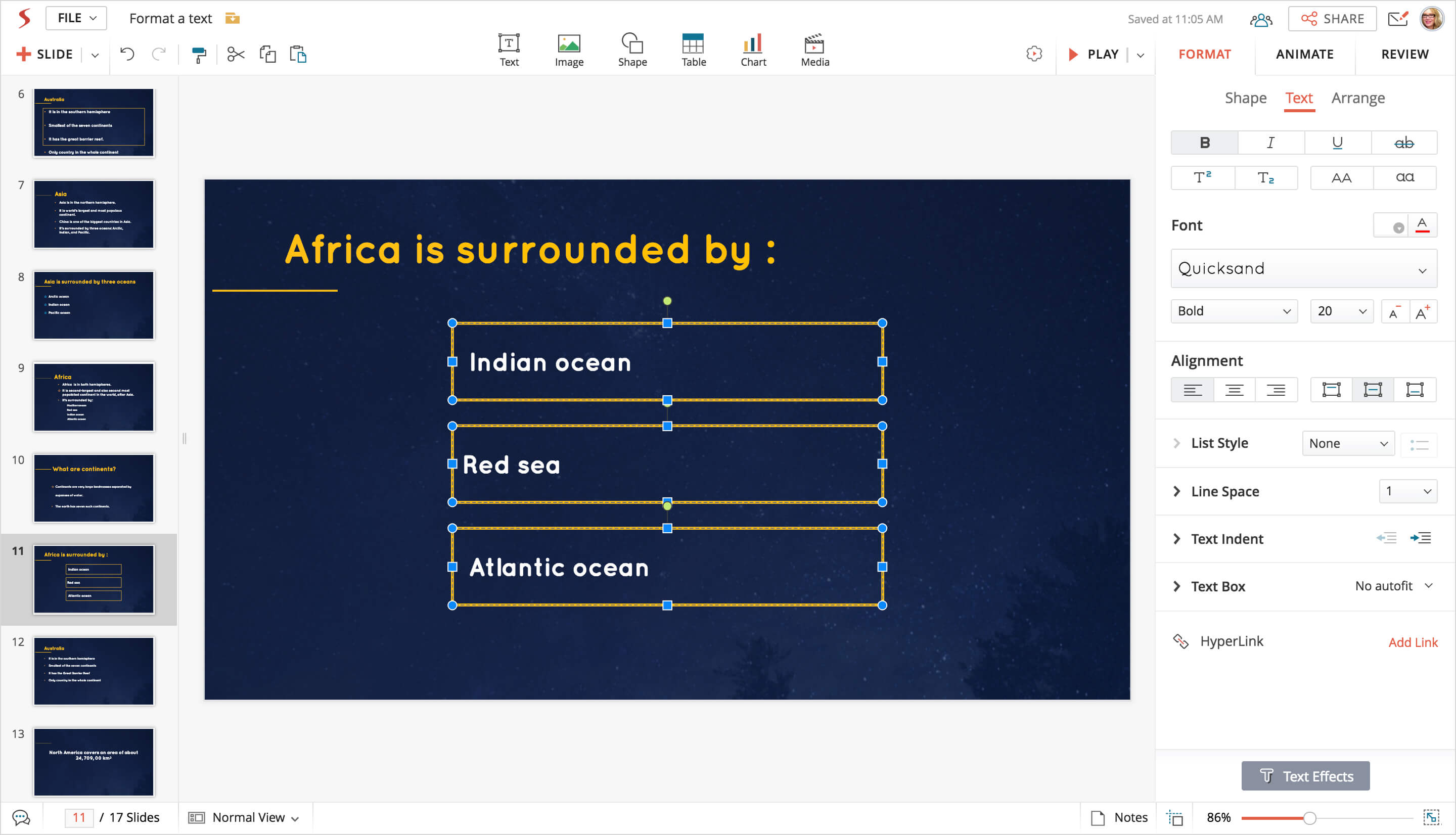Image resolution: width=1456 pixels, height=835 pixels.
Task: Insert a Table from toolbar
Action: [693, 50]
